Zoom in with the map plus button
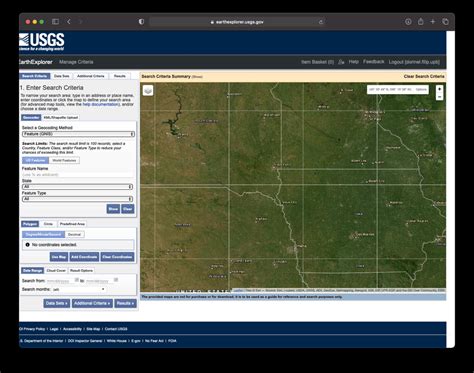Image resolution: width=474 pixels, height=373 pixels. click(x=439, y=89)
